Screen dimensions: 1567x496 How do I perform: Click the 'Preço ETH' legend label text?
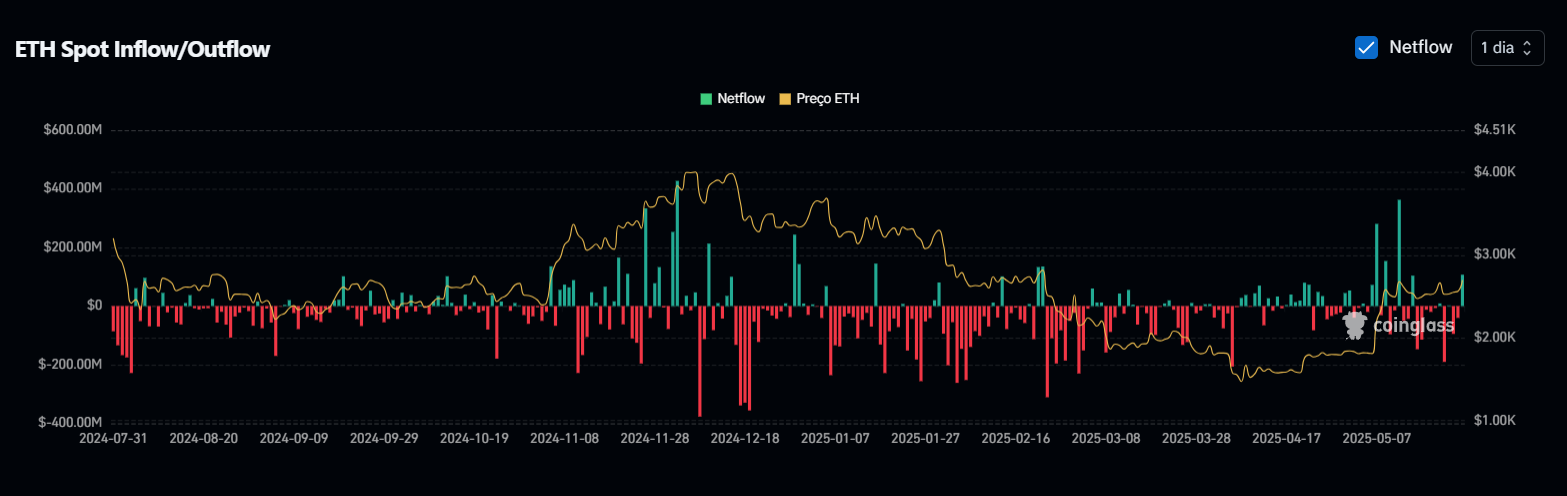coord(828,99)
